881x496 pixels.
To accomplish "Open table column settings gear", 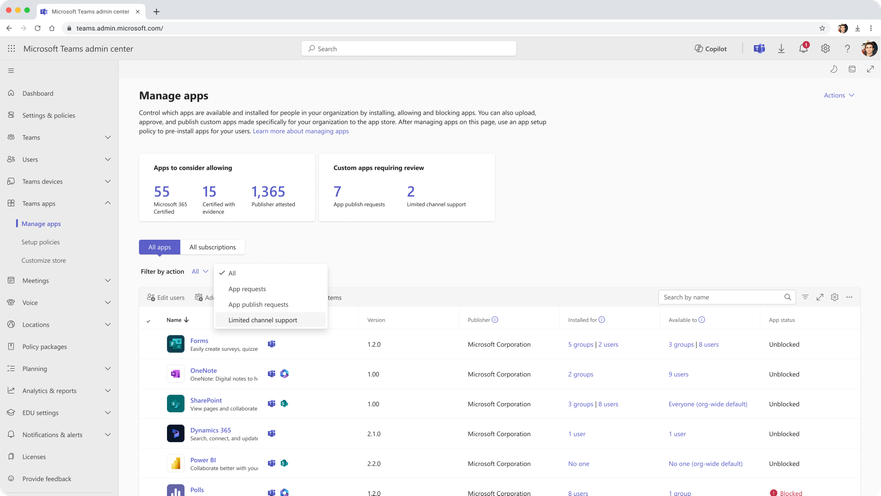I will pos(834,297).
